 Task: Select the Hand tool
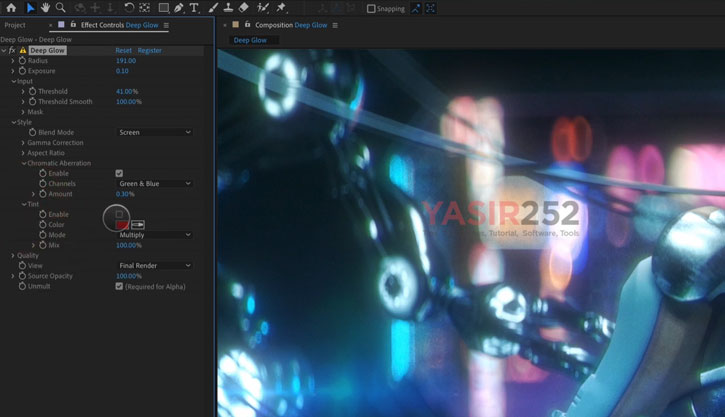tap(45, 7)
